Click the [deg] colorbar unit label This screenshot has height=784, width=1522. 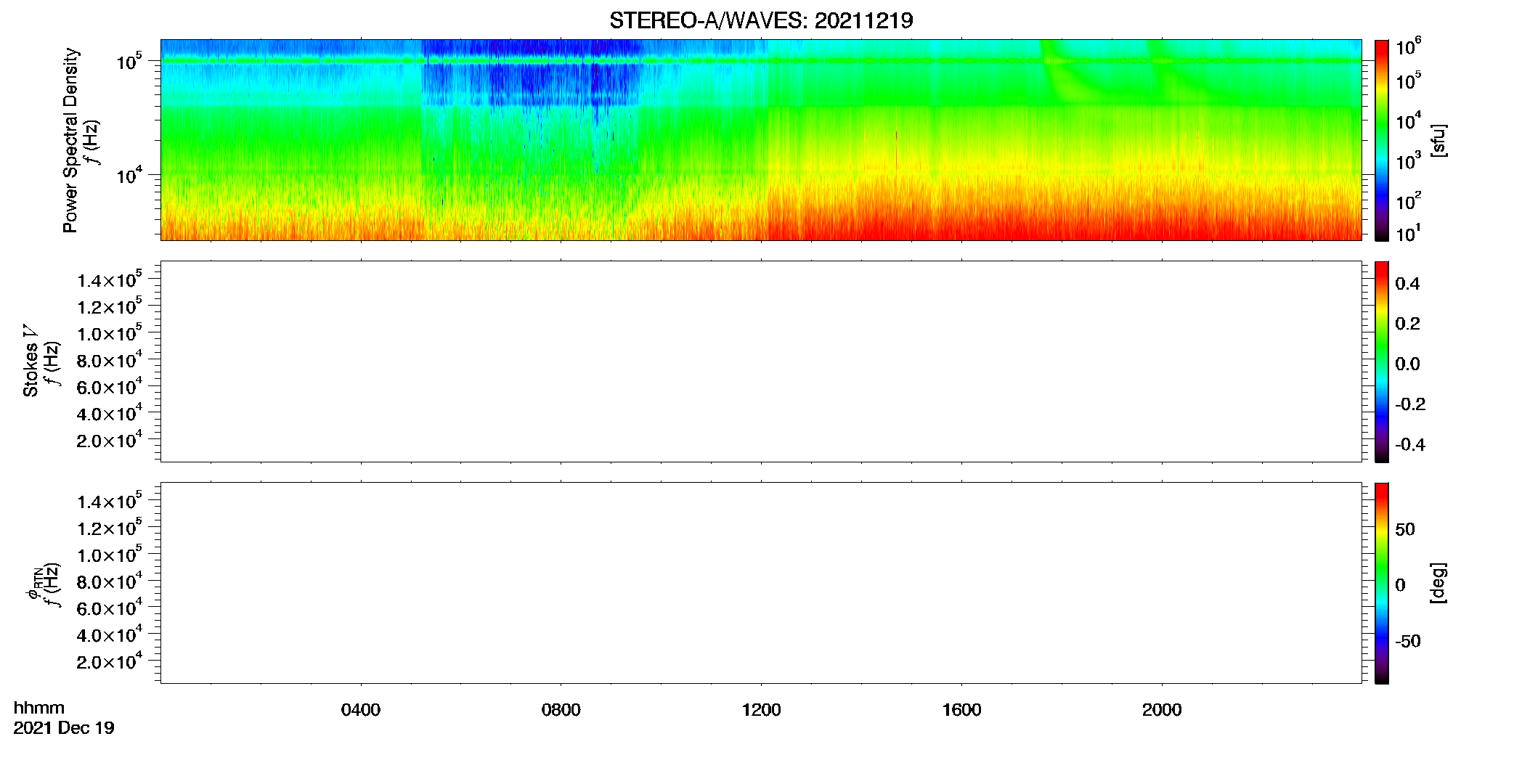tap(1438, 583)
